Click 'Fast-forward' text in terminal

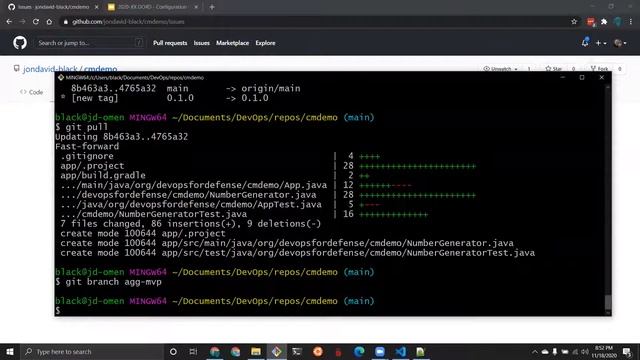click(x=87, y=146)
